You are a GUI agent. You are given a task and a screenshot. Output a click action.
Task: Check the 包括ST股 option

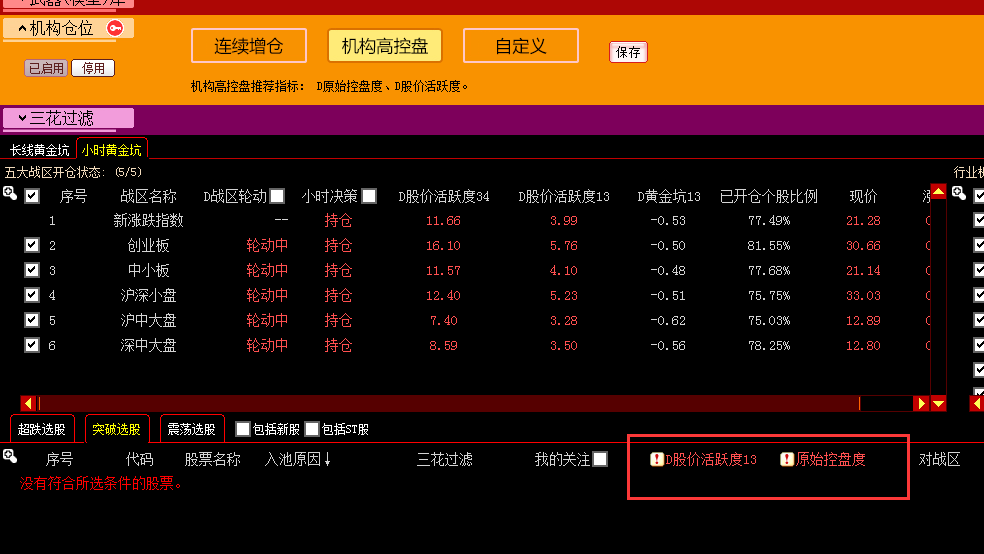(x=312, y=429)
